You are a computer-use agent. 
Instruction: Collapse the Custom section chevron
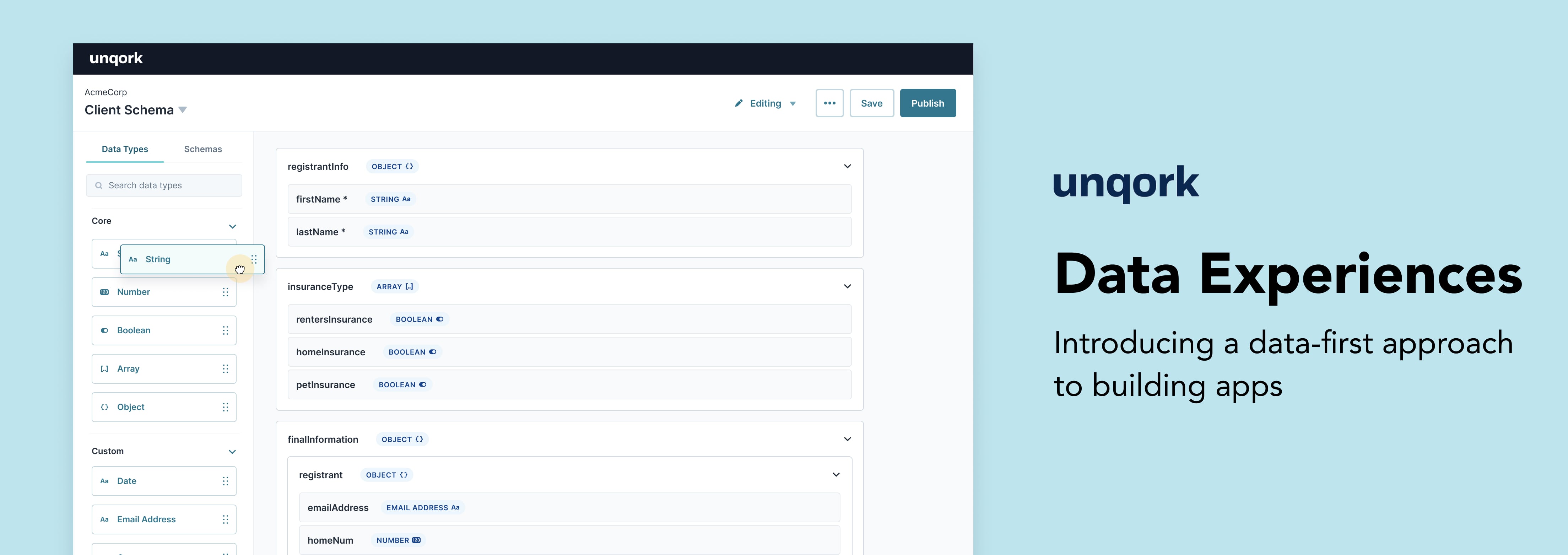[232, 452]
